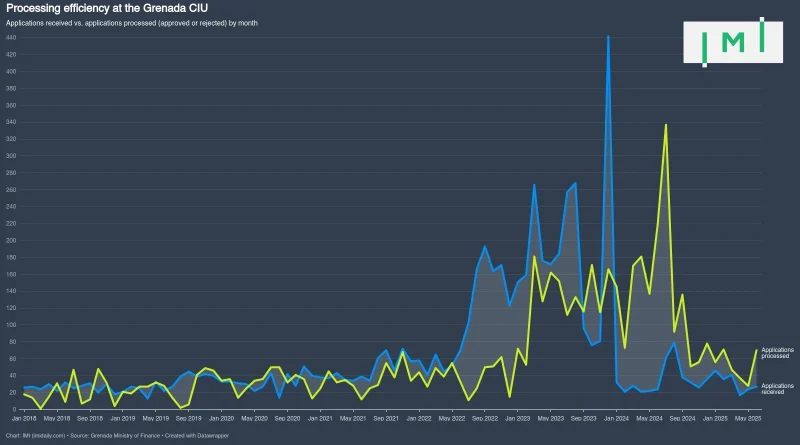Viewport: 800px width, 445px height.
Task: Click the May 2023 x-axis label
Action: [551, 418]
